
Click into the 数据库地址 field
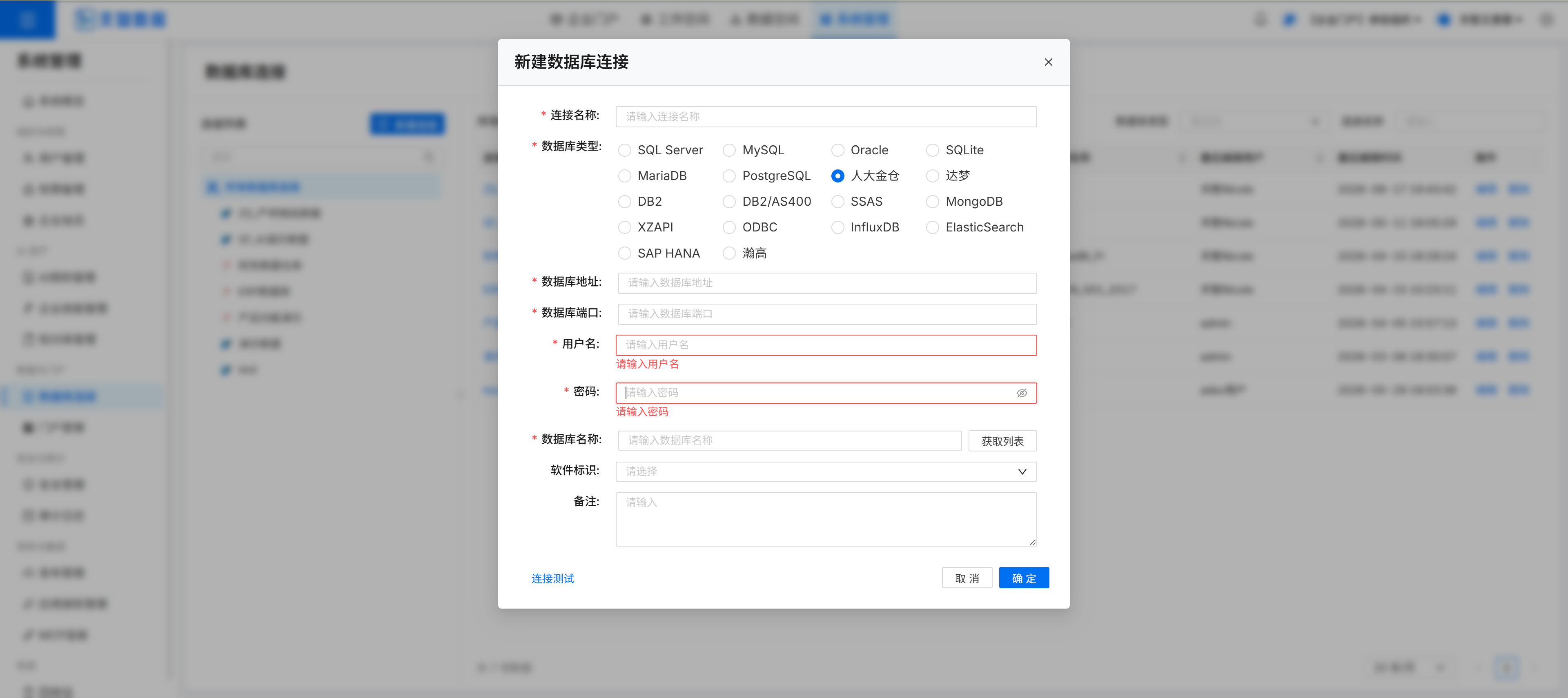tap(827, 283)
